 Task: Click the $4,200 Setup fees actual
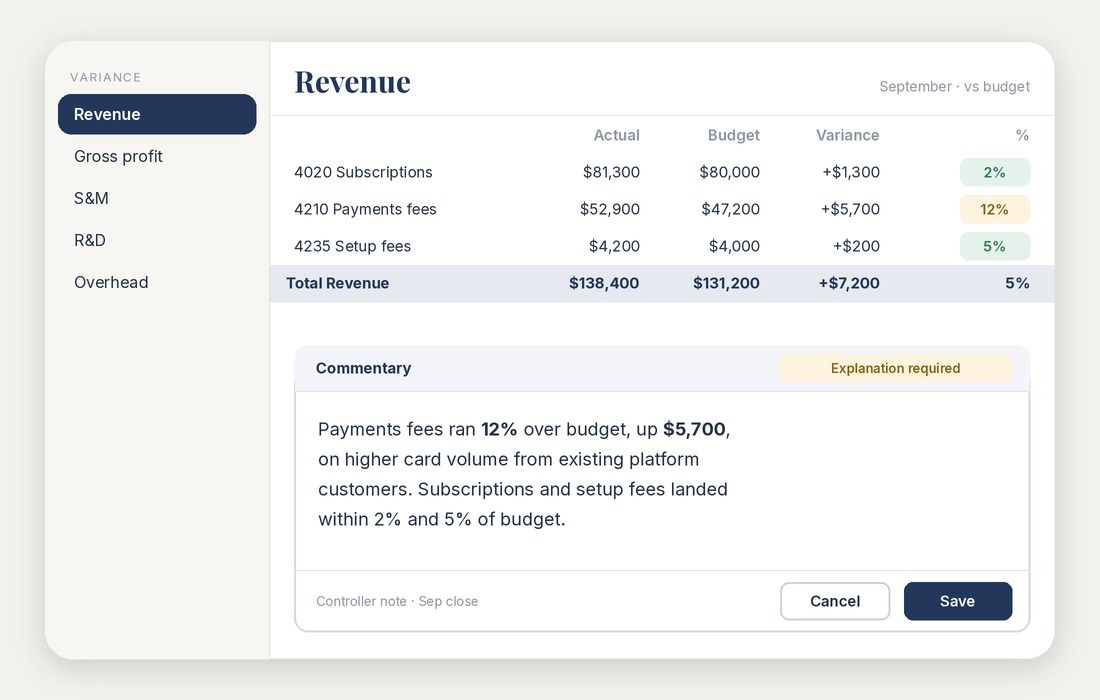[614, 247]
